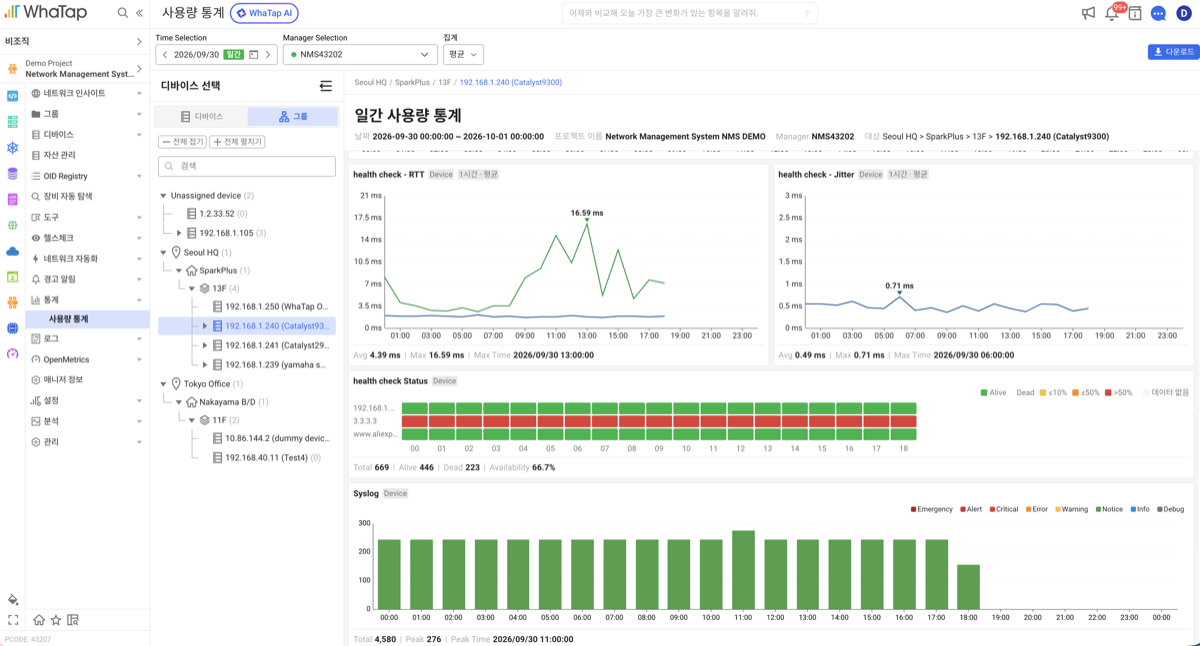Switch to the 그룹 tab
The height and width of the screenshot is (646, 1200).
point(293,117)
